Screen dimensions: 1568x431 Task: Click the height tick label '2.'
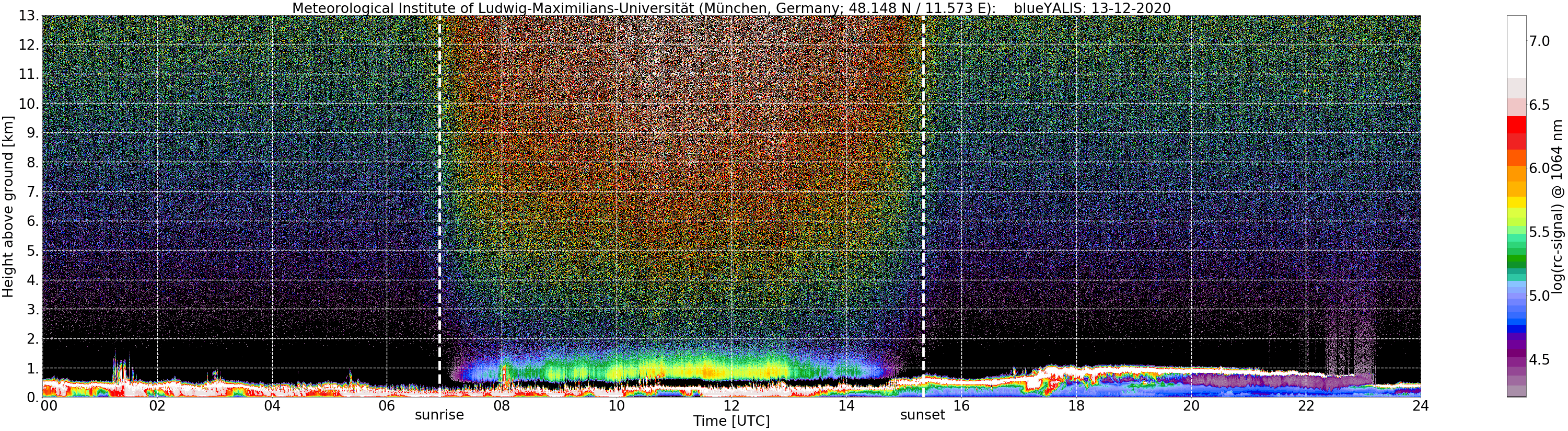tap(33, 338)
